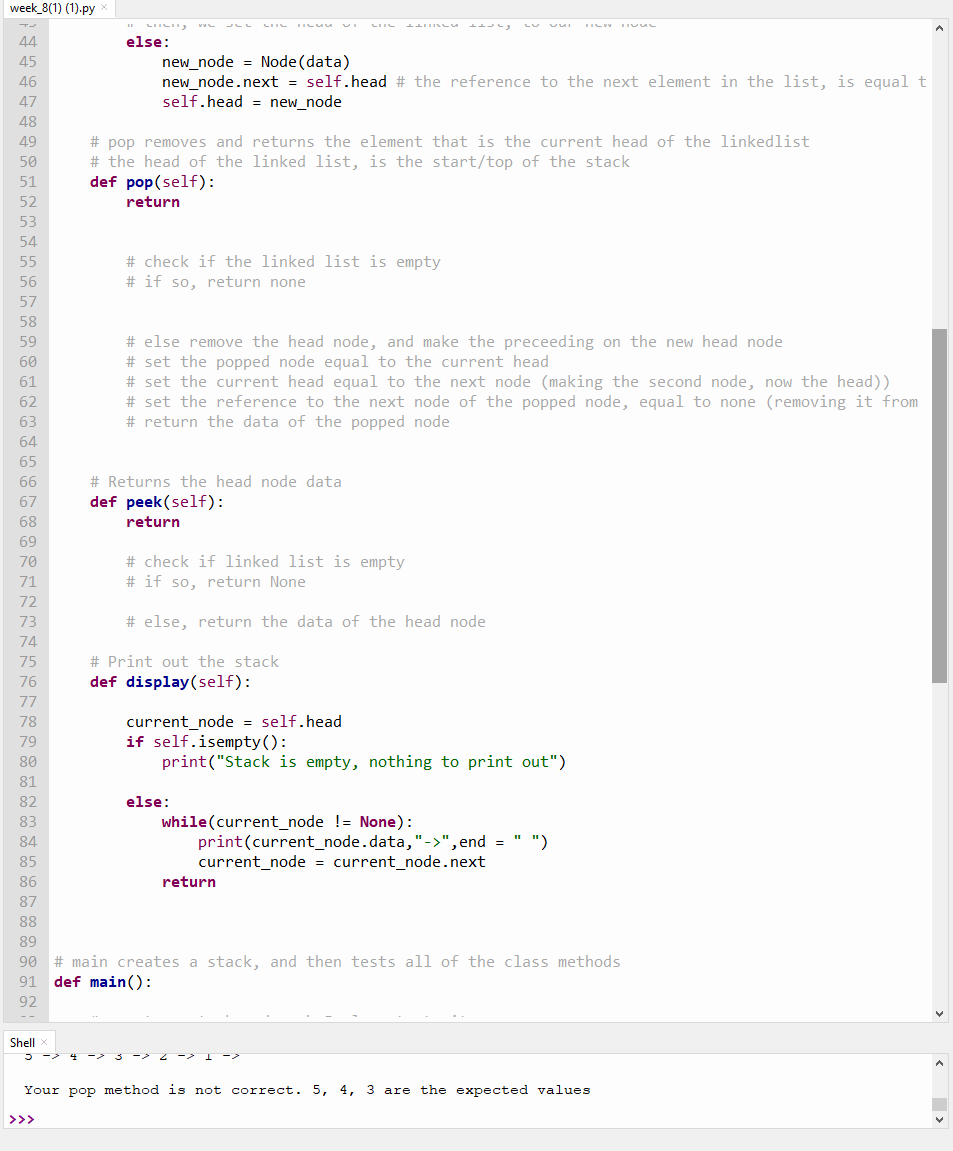Close the Shell pane
Viewport: 953px width, 1151px height.
click(x=46, y=1042)
